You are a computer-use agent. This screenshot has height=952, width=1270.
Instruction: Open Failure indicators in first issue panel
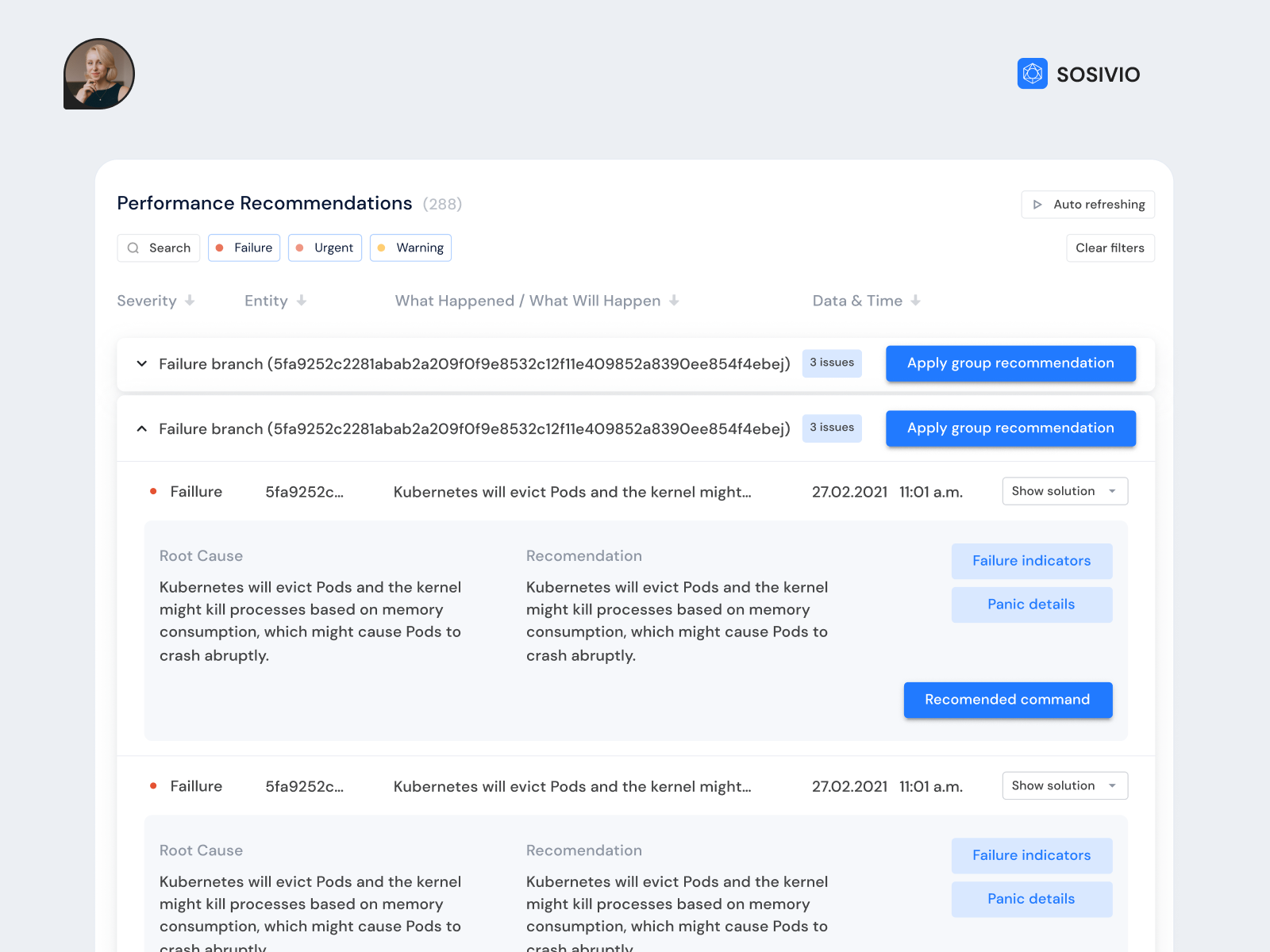(1032, 561)
